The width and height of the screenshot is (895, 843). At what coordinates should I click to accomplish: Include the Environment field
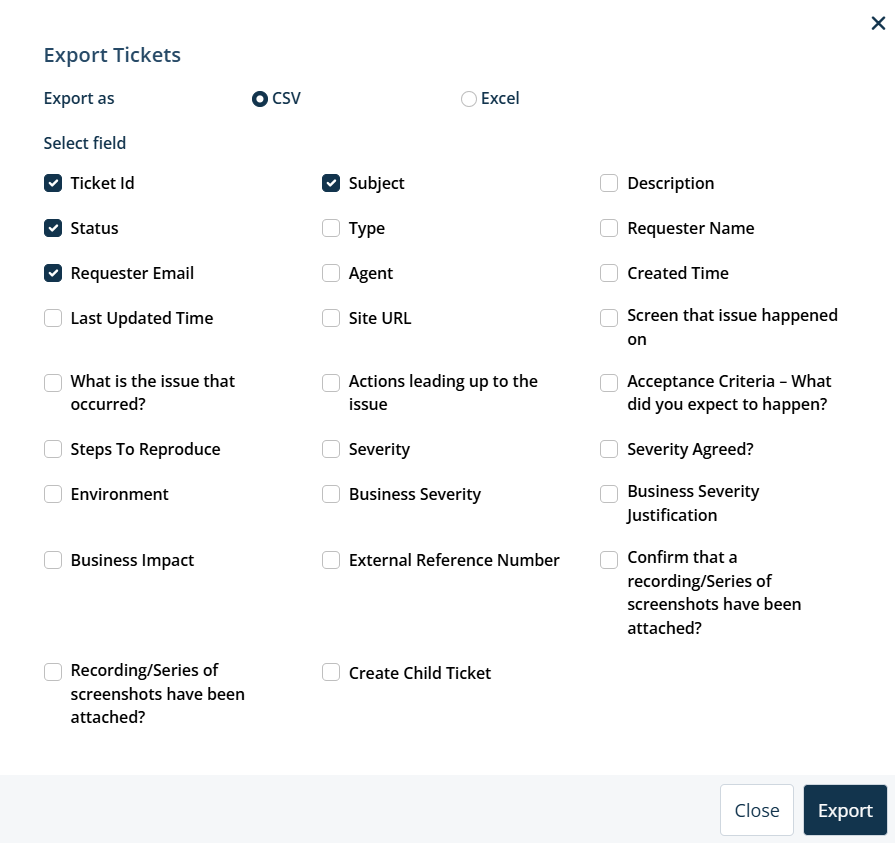click(53, 494)
